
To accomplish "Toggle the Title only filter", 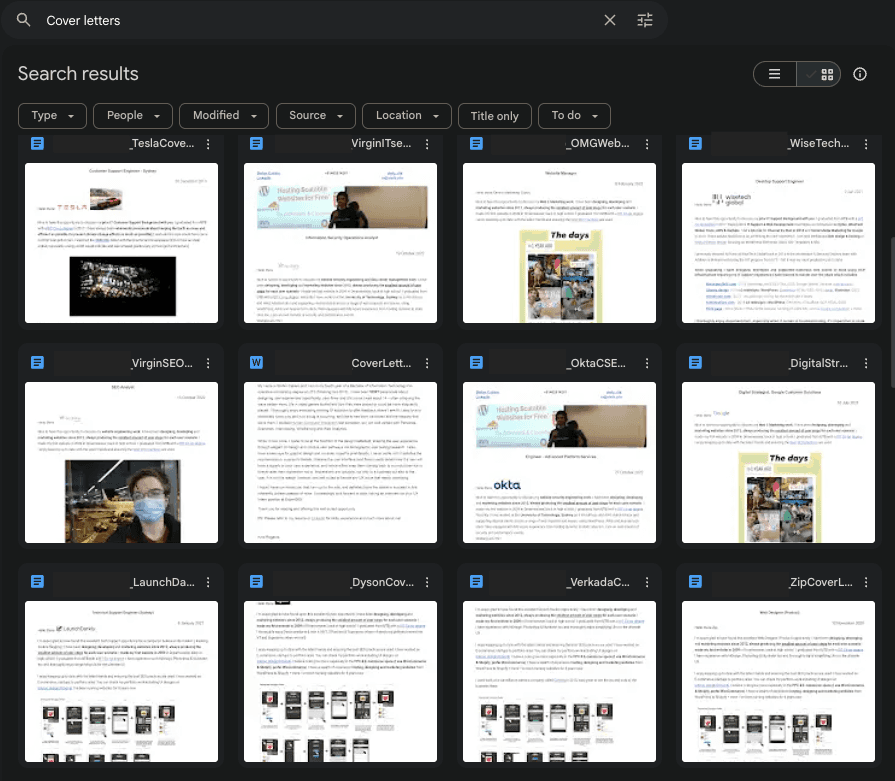I will click(495, 116).
